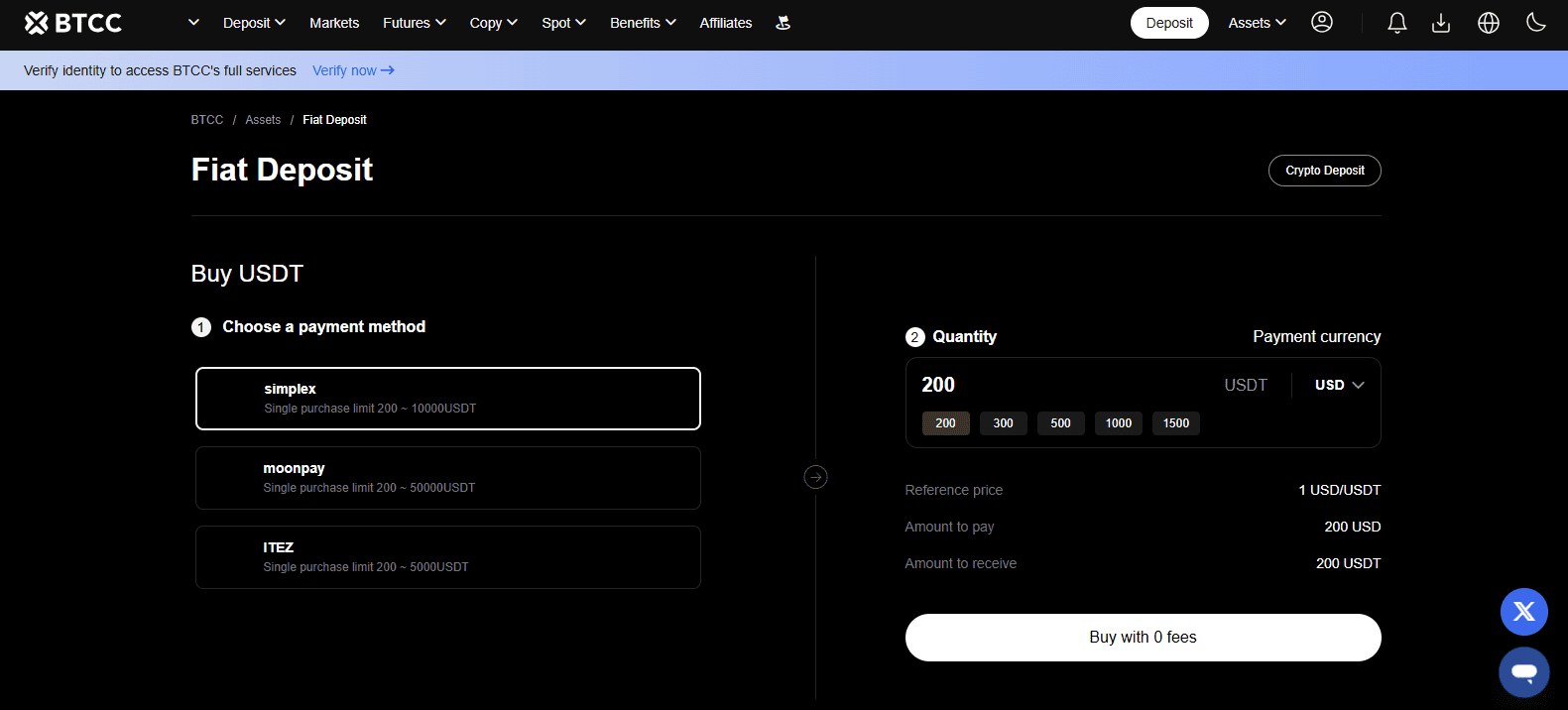This screenshot has height=710, width=1568.
Task: Expand the Assets dropdown in header
Action: point(1258,23)
